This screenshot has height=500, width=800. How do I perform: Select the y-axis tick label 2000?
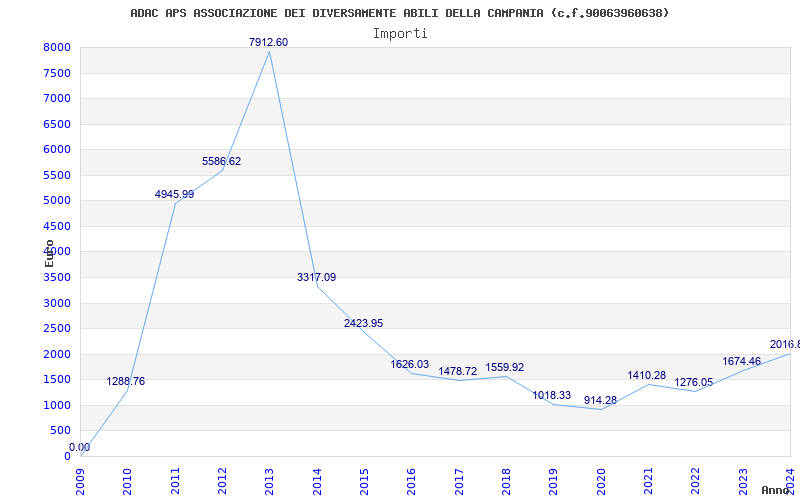[57, 355]
